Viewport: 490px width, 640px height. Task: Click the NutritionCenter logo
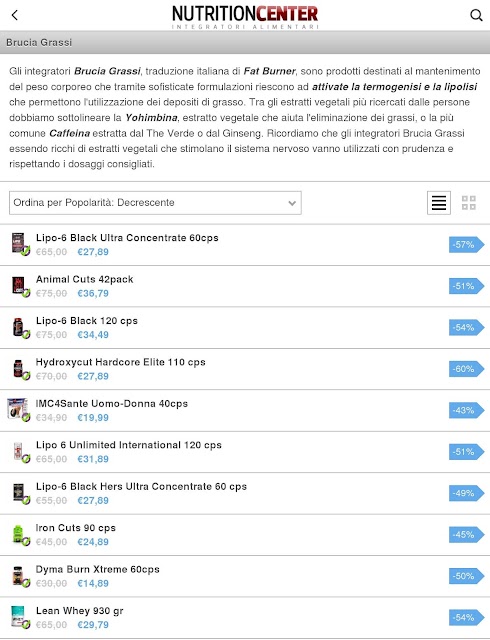[245, 17]
